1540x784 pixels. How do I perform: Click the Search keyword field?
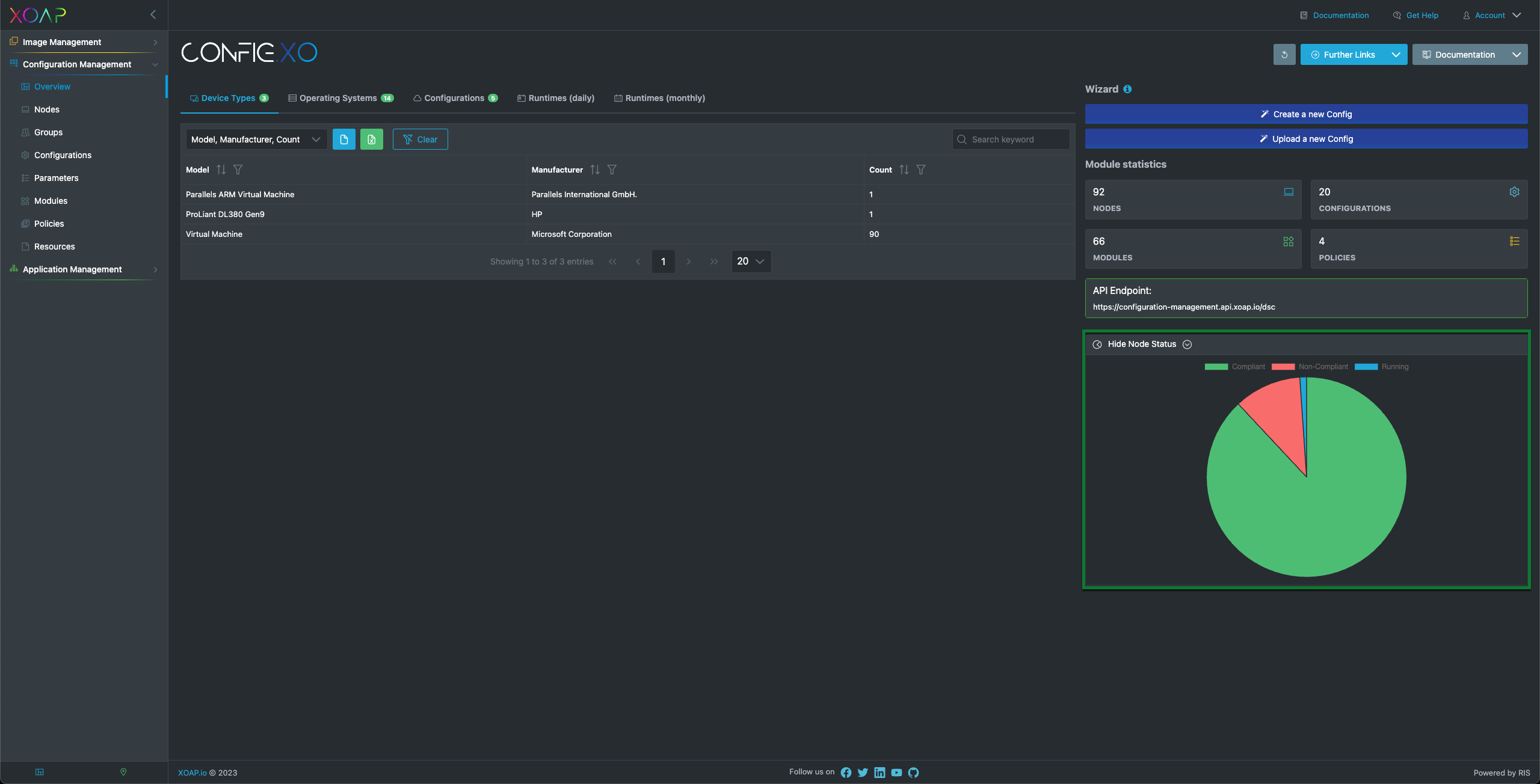pyautogui.click(x=1011, y=139)
